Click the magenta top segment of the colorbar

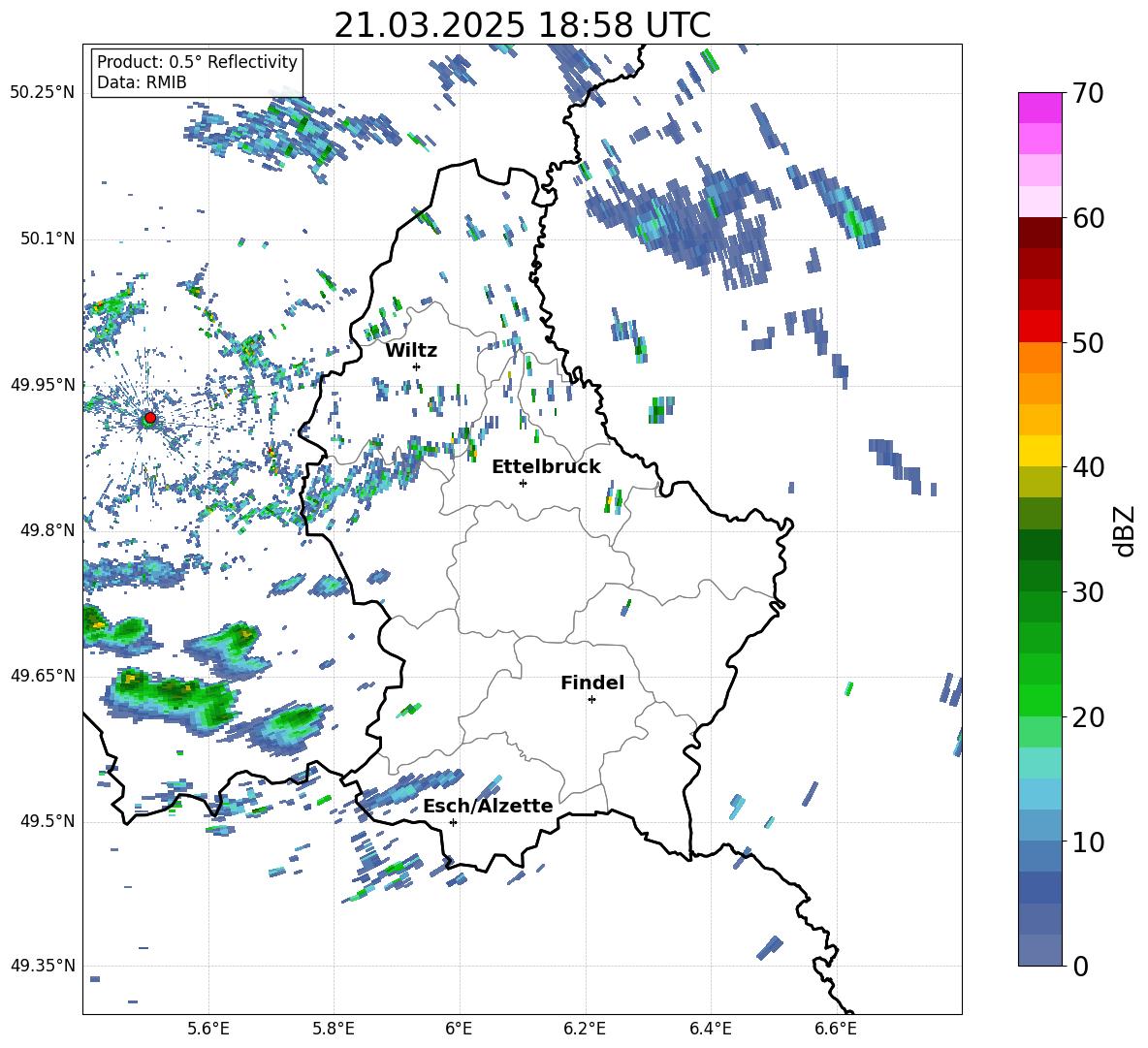(1040, 108)
